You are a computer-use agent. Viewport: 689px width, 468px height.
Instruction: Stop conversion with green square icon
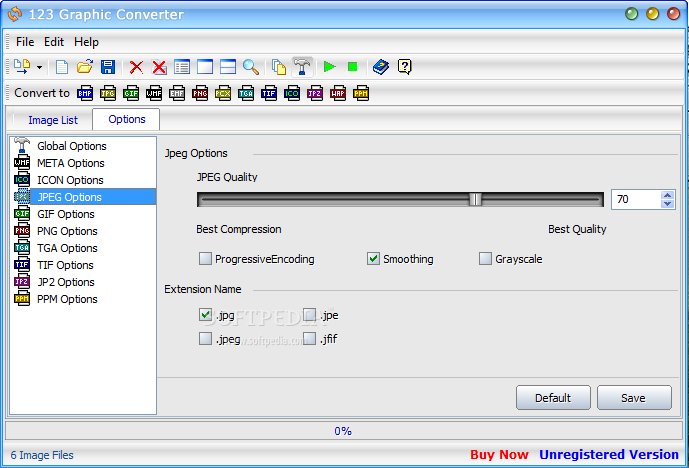click(352, 67)
